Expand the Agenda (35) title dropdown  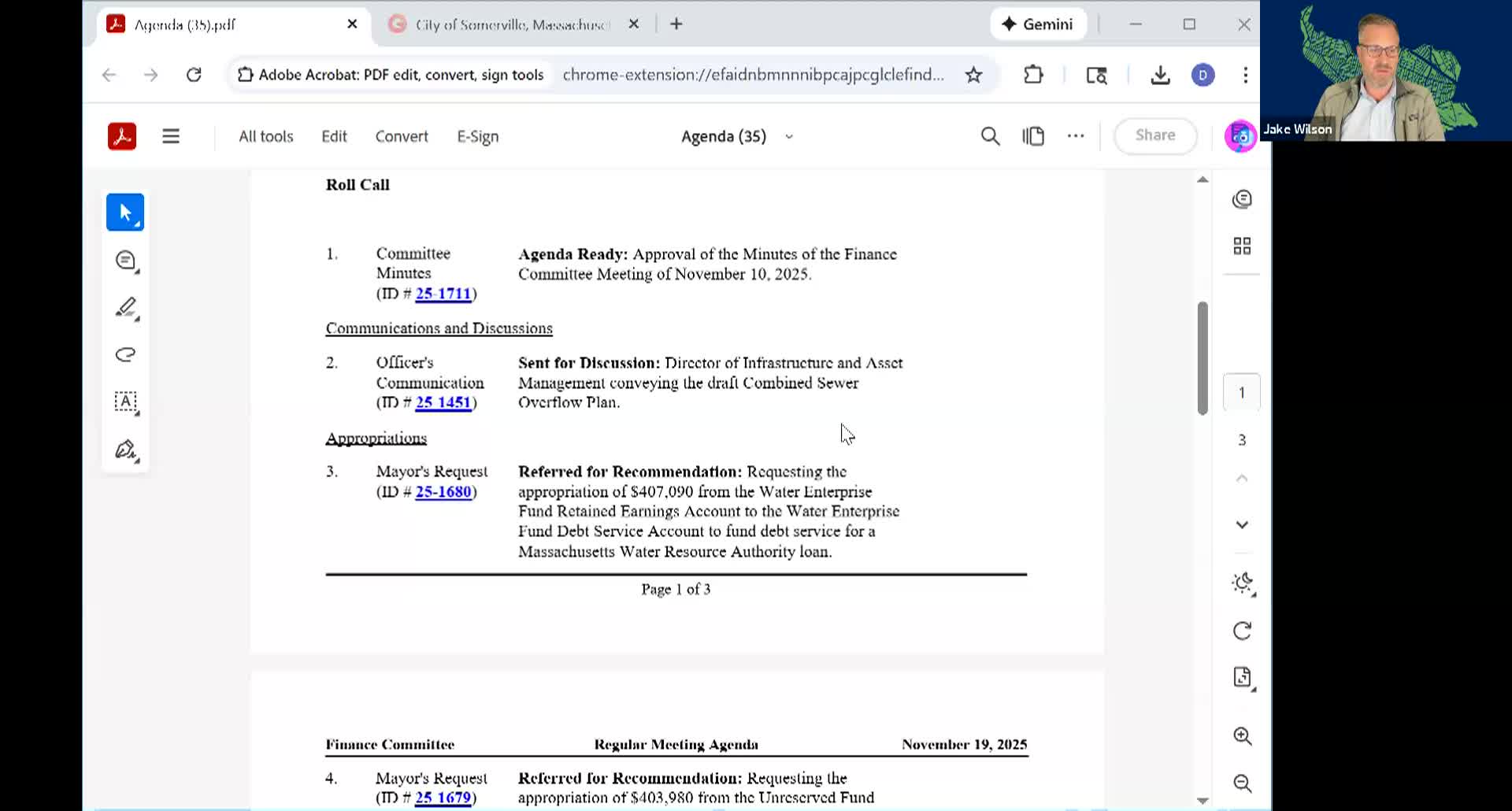pyautogui.click(x=789, y=137)
